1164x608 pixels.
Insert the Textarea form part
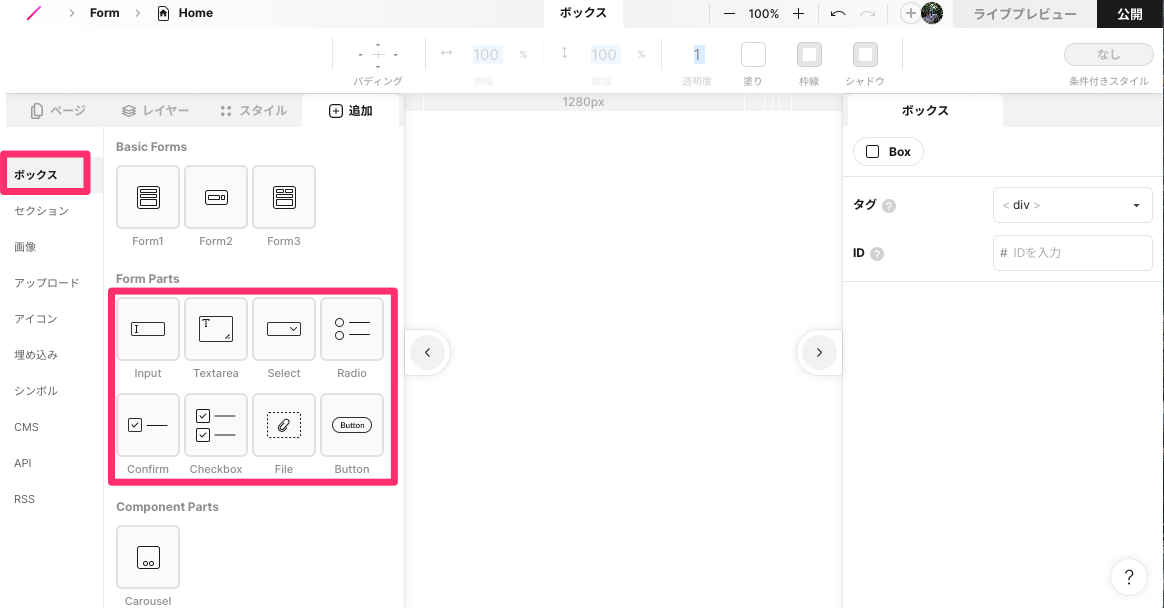click(216, 329)
